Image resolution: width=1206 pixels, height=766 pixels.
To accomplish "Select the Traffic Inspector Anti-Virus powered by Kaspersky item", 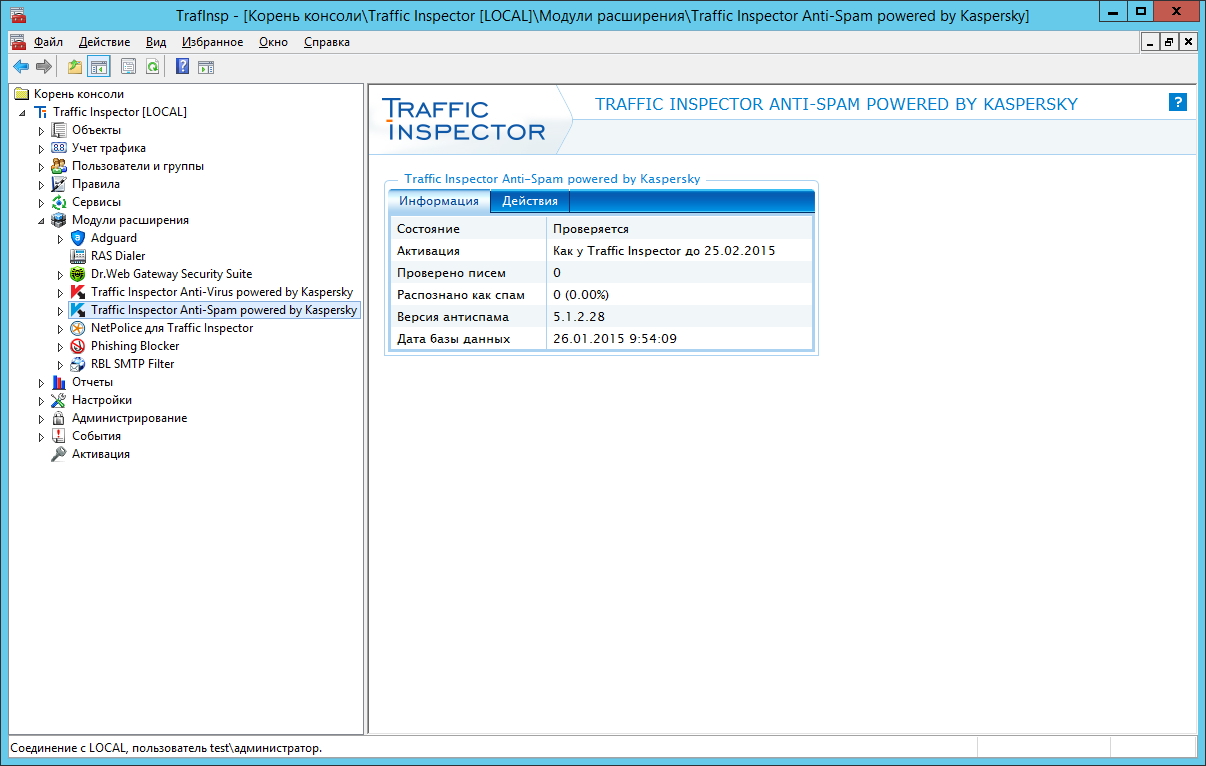I will 222,292.
